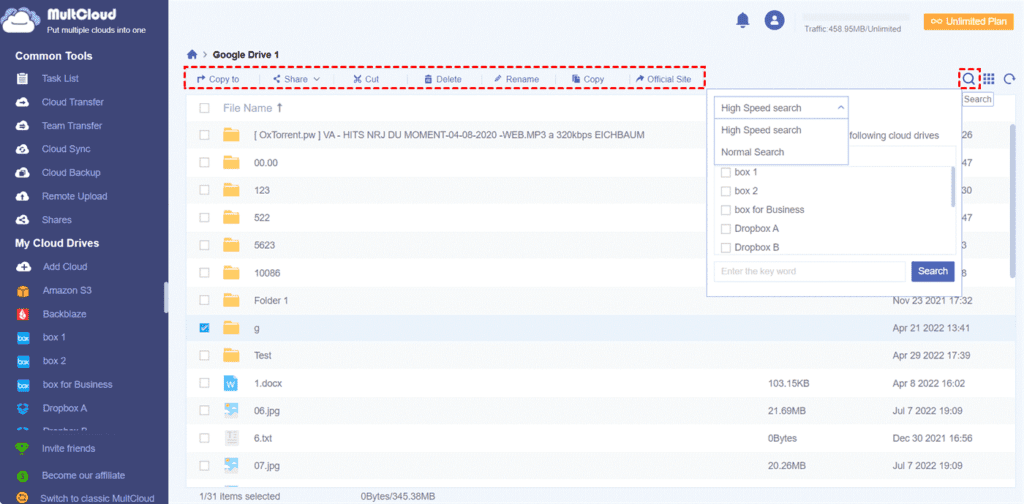1024x504 pixels.
Task: Open Cloud Sync tool
Action: click(66, 149)
